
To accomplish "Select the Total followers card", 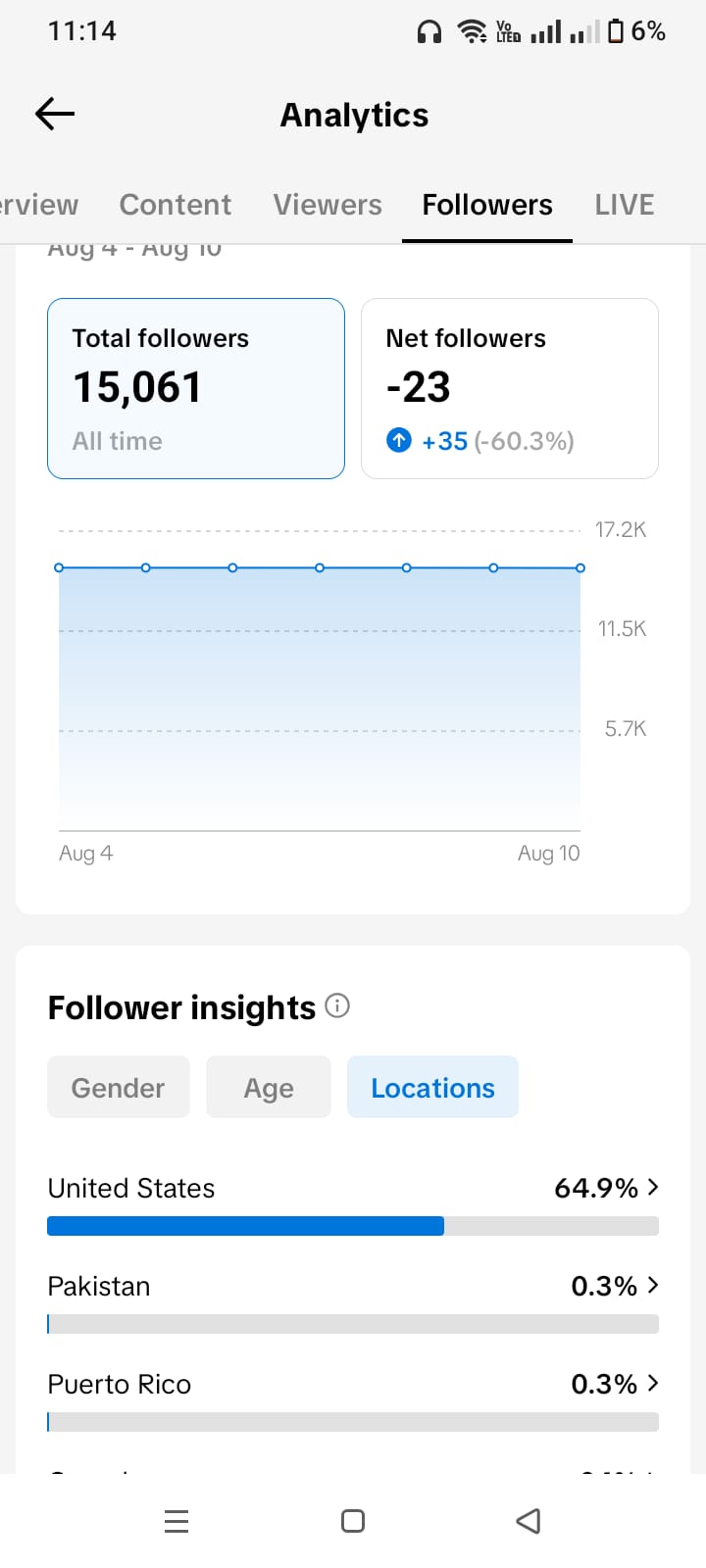I will click(x=196, y=388).
